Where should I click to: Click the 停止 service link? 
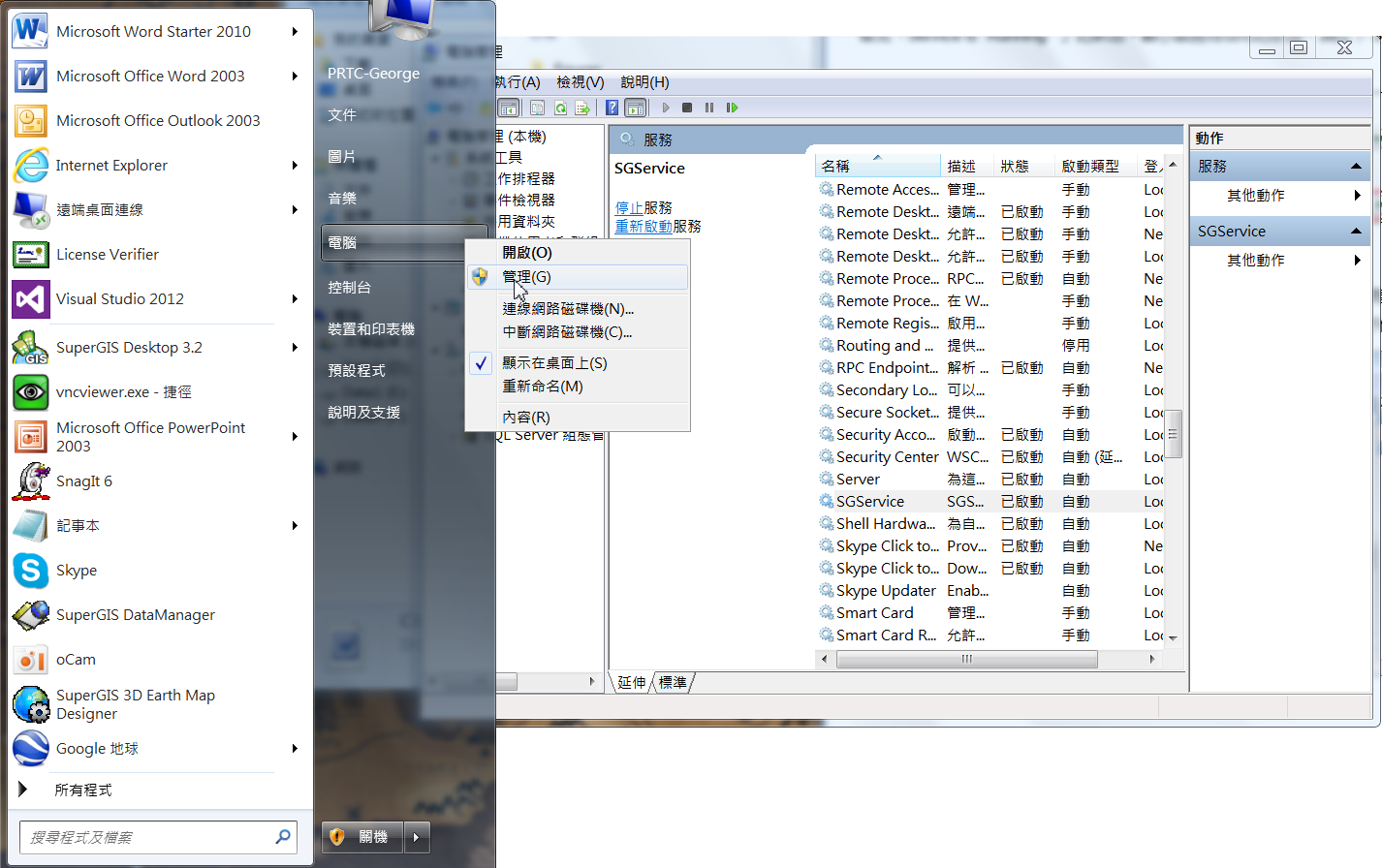tap(629, 208)
